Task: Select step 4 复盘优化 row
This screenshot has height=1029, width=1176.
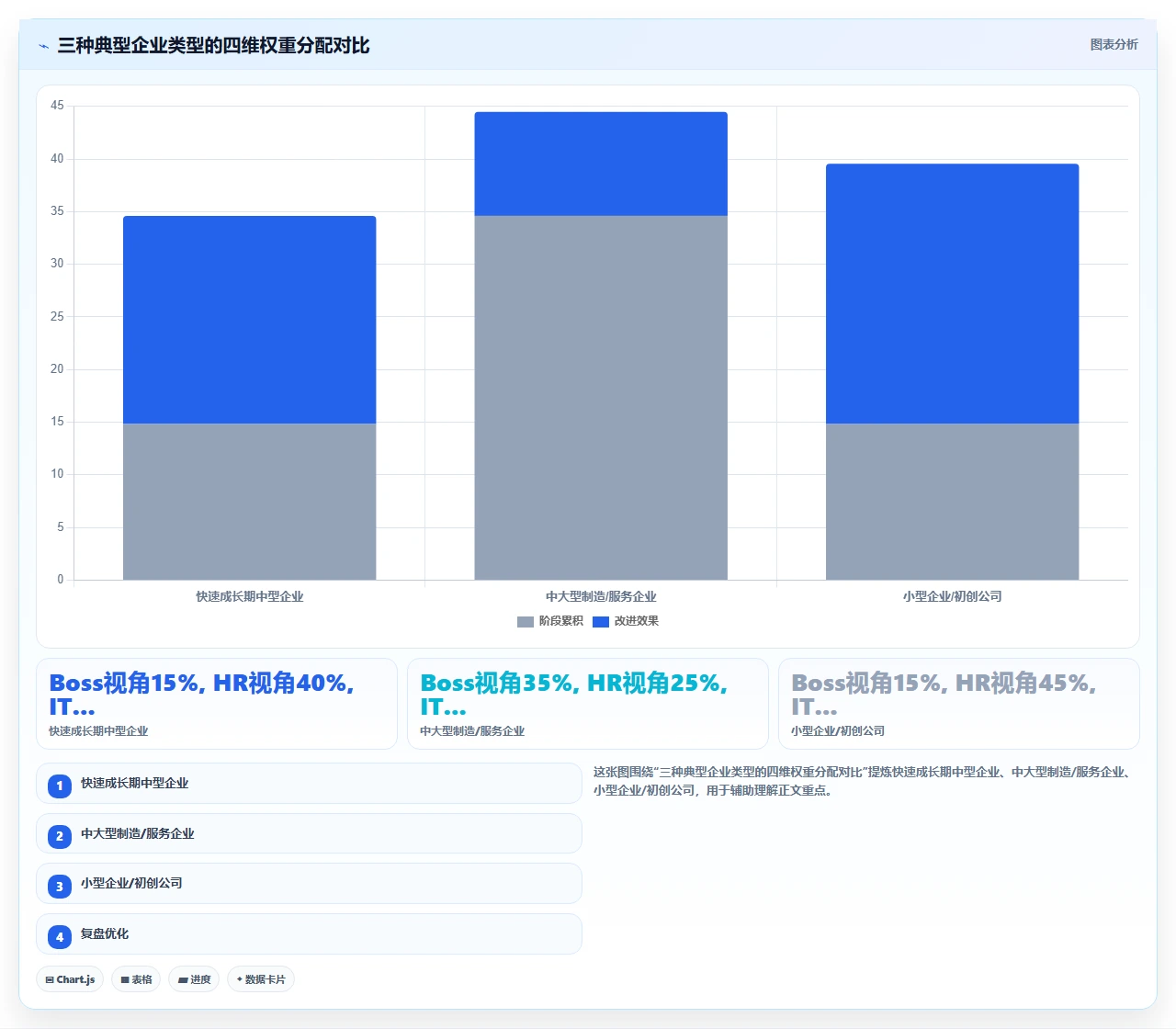Action: coord(309,934)
